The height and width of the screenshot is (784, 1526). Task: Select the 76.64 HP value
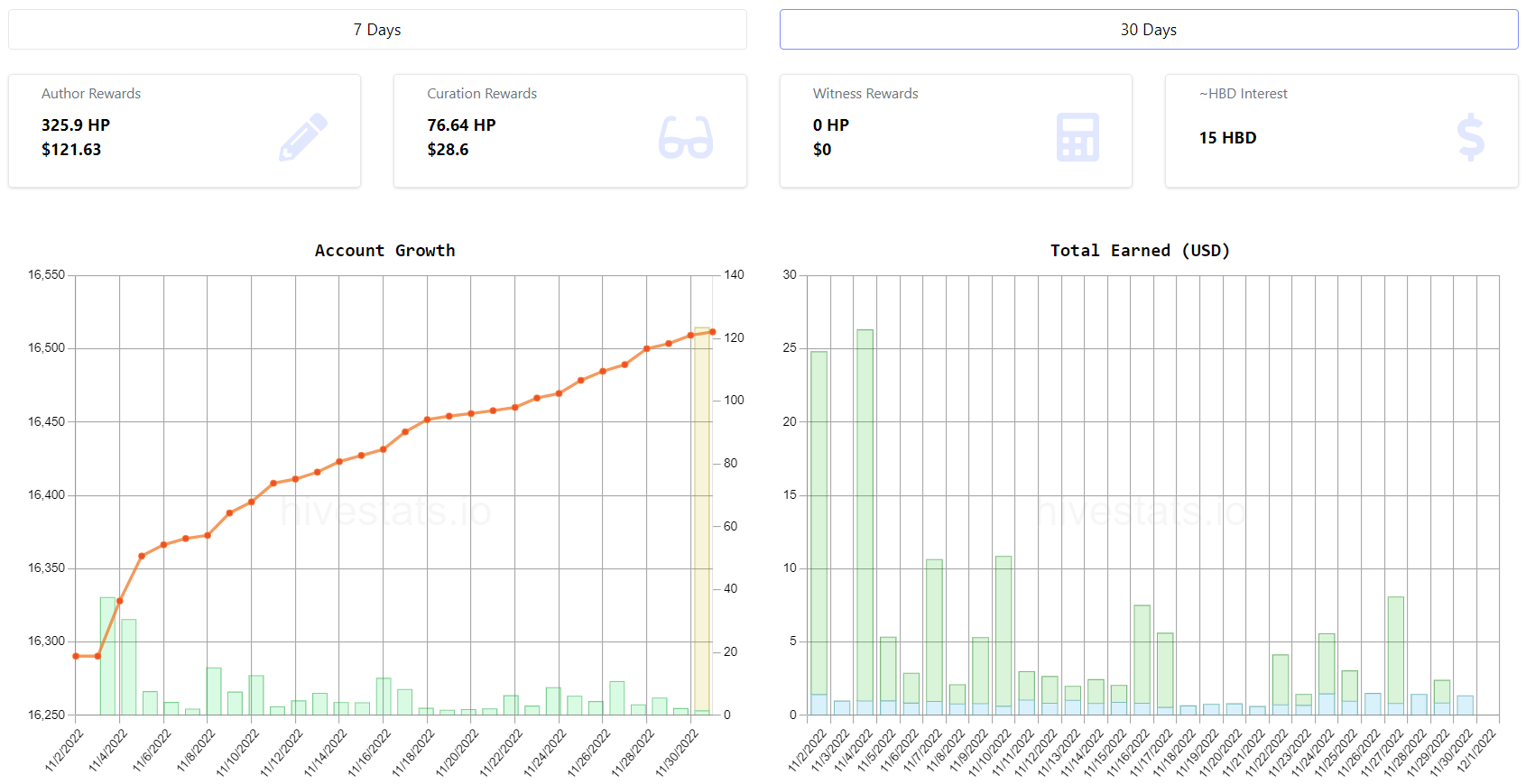point(461,125)
